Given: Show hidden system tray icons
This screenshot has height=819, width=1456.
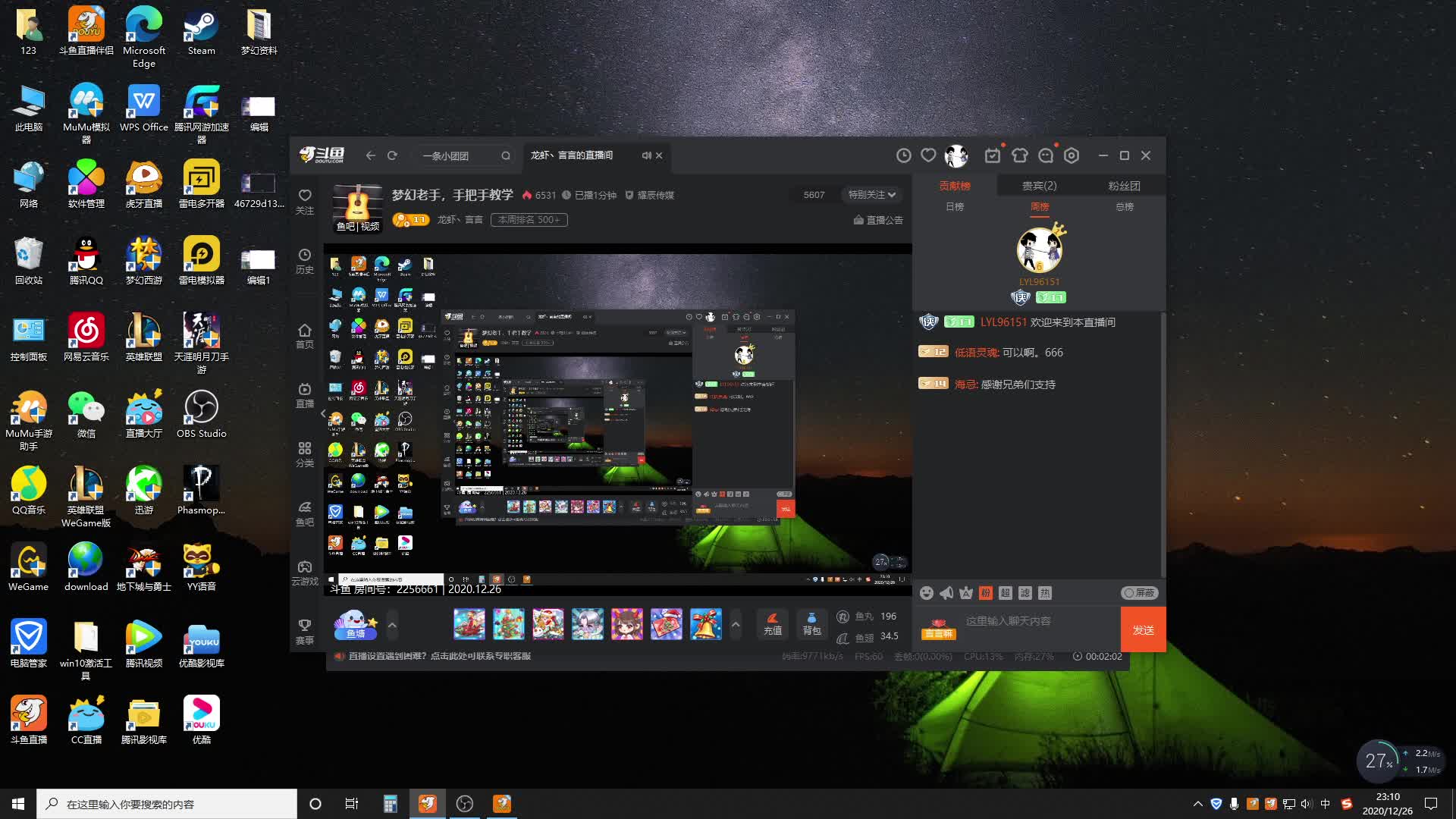Looking at the screenshot, I should [1197, 804].
